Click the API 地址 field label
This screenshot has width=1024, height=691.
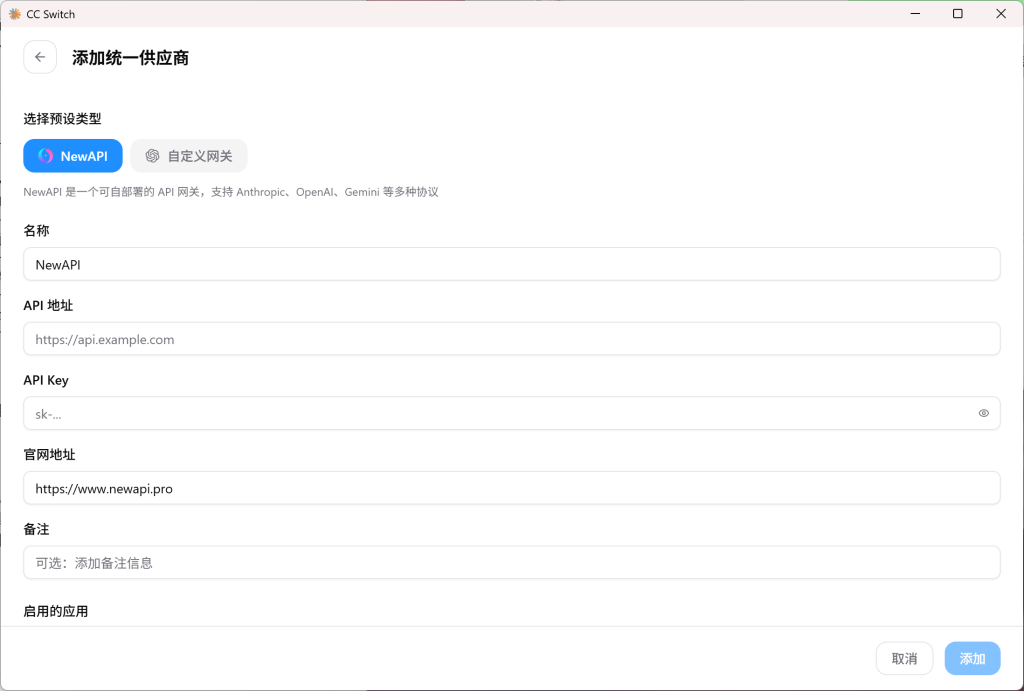point(48,306)
